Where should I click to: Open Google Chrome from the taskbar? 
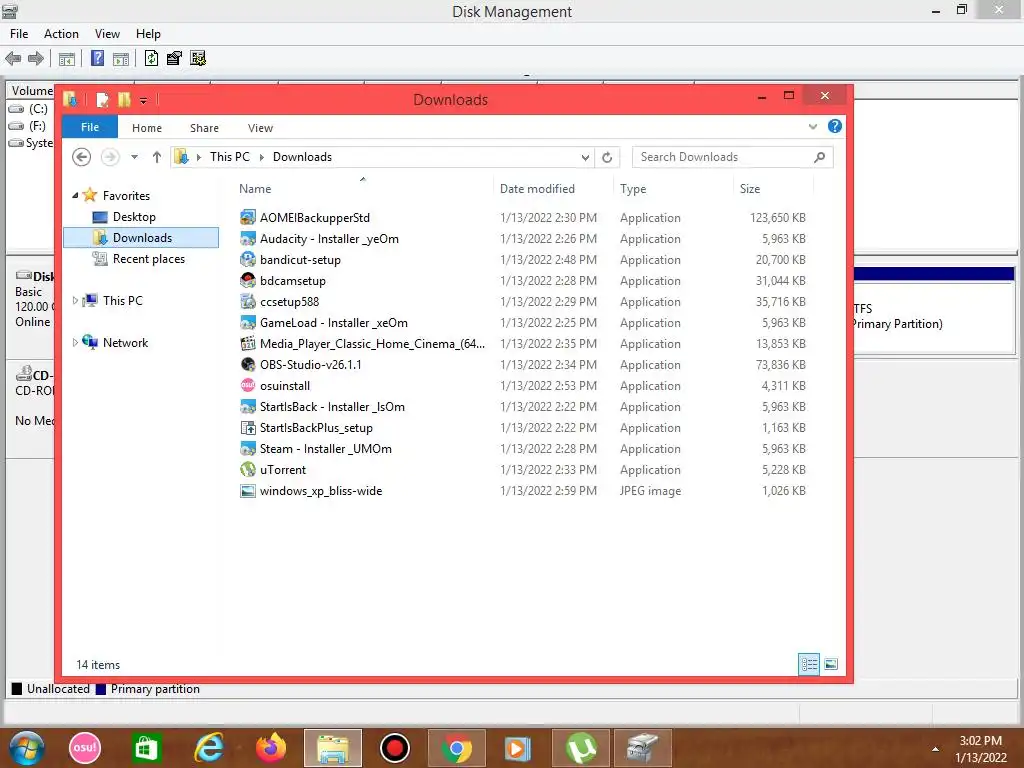tap(456, 748)
